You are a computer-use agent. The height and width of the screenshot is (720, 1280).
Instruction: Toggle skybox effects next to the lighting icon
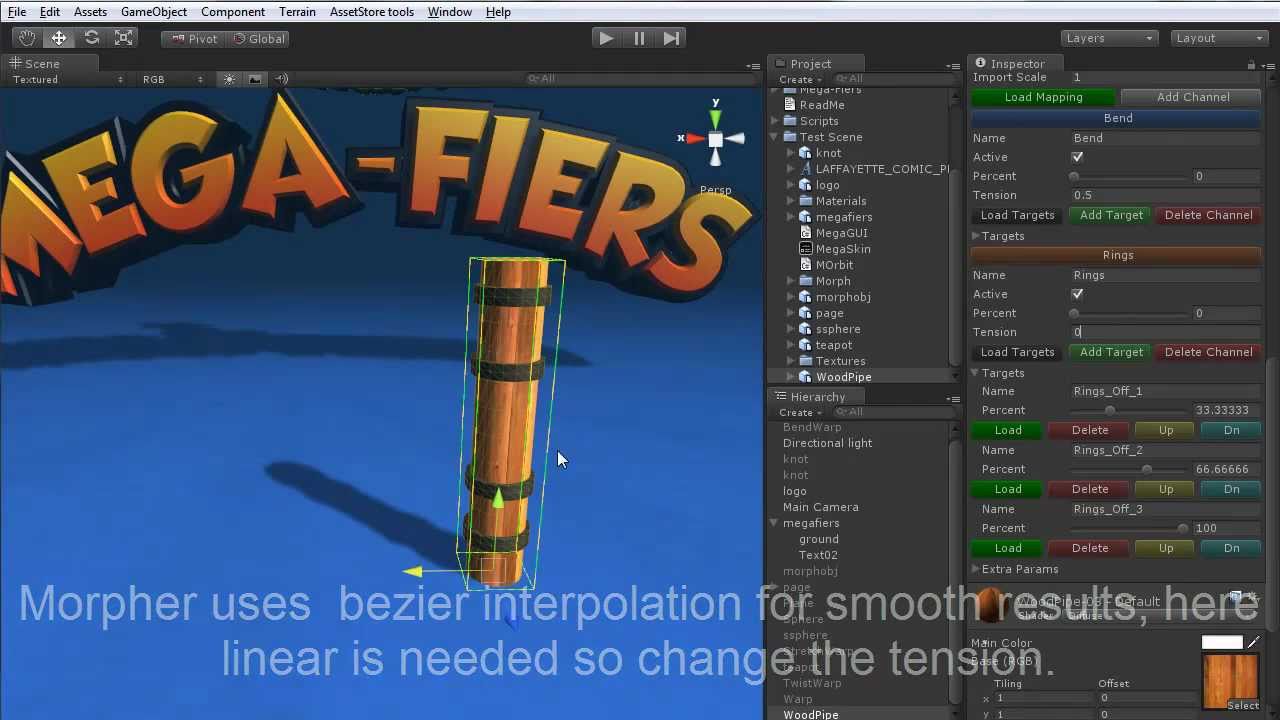point(254,80)
